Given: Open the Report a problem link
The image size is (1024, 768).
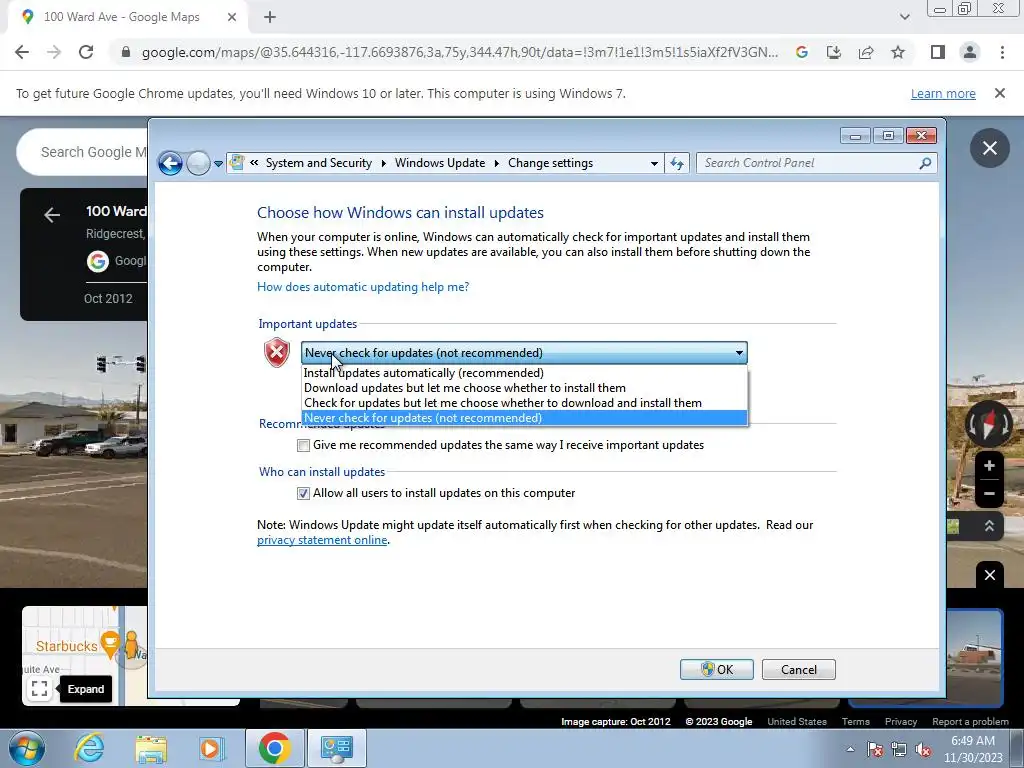Looking at the screenshot, I should [x=970, y=722].
